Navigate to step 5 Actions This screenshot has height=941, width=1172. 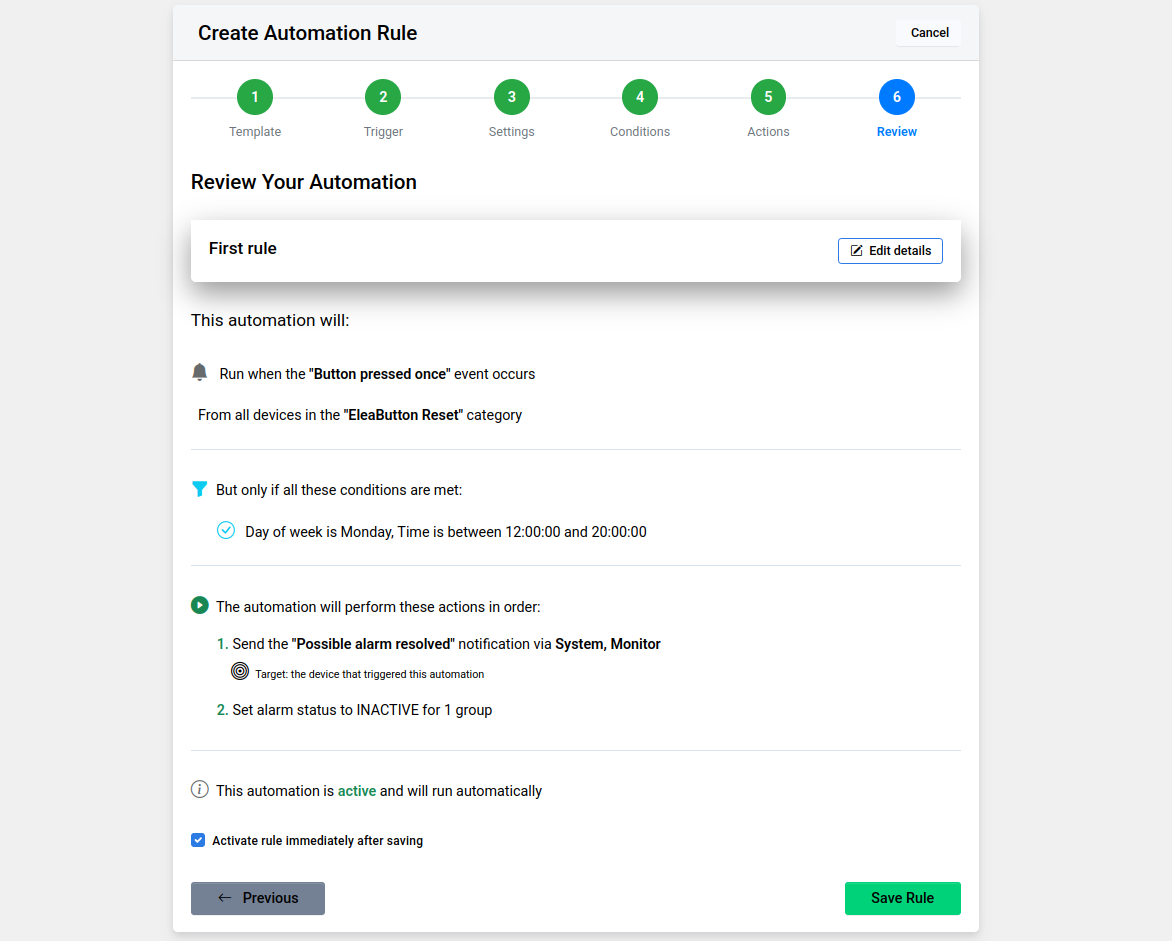coord(768,97)
